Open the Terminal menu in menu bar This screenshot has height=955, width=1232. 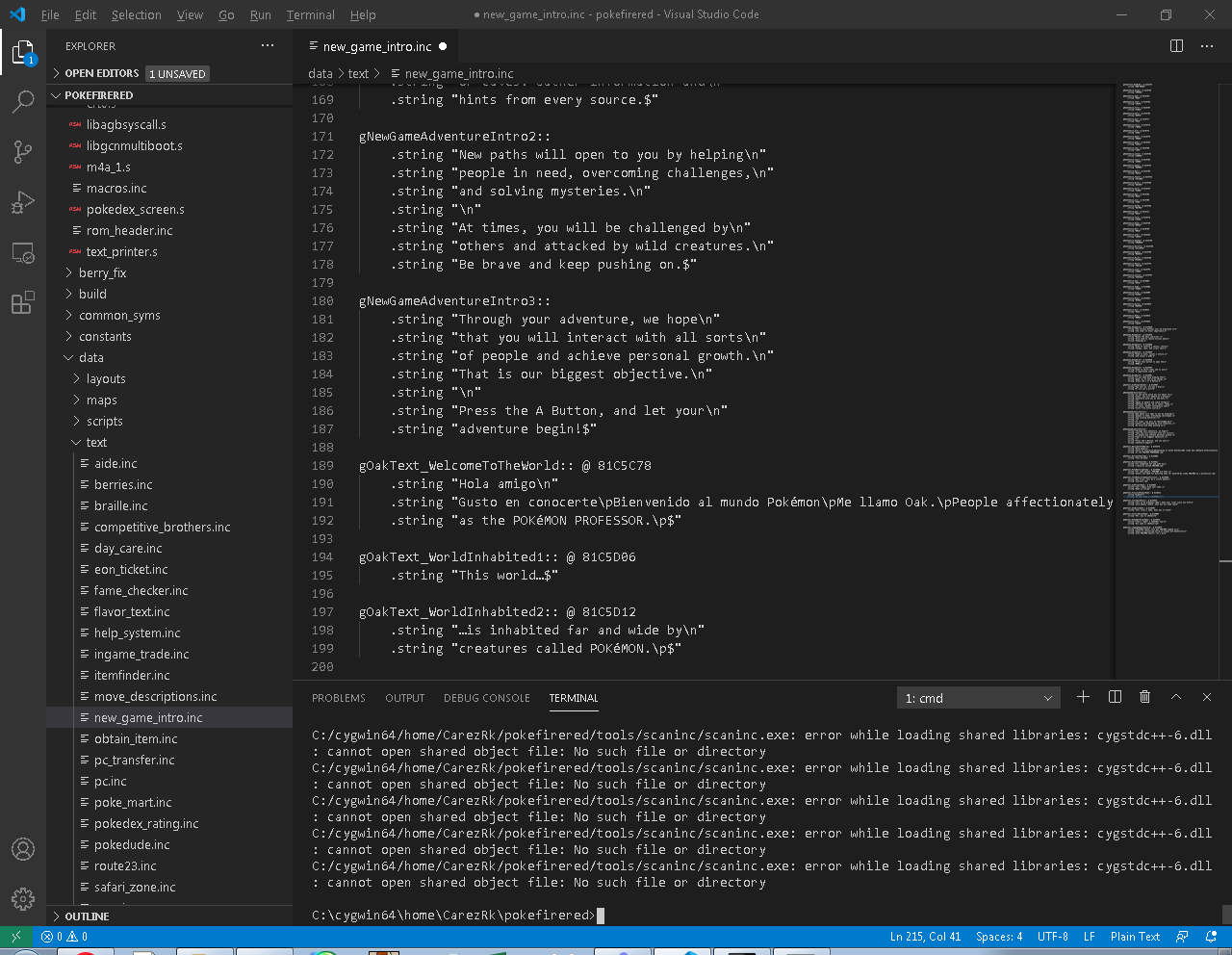310,15
